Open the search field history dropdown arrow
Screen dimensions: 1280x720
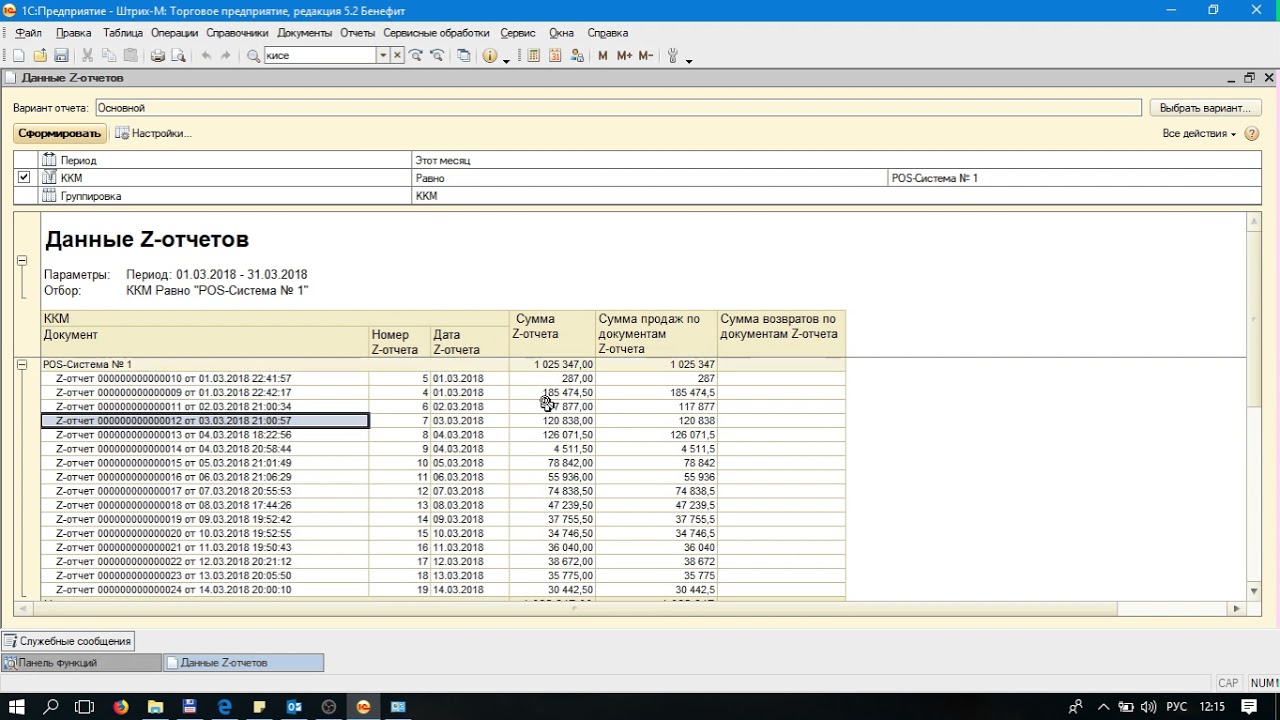(382, 56)
